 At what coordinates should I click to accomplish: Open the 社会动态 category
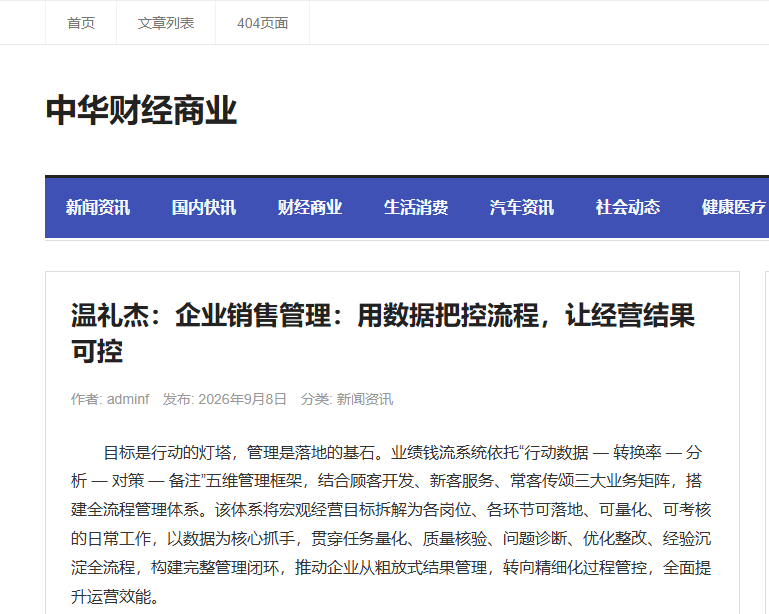pos(628,207)
